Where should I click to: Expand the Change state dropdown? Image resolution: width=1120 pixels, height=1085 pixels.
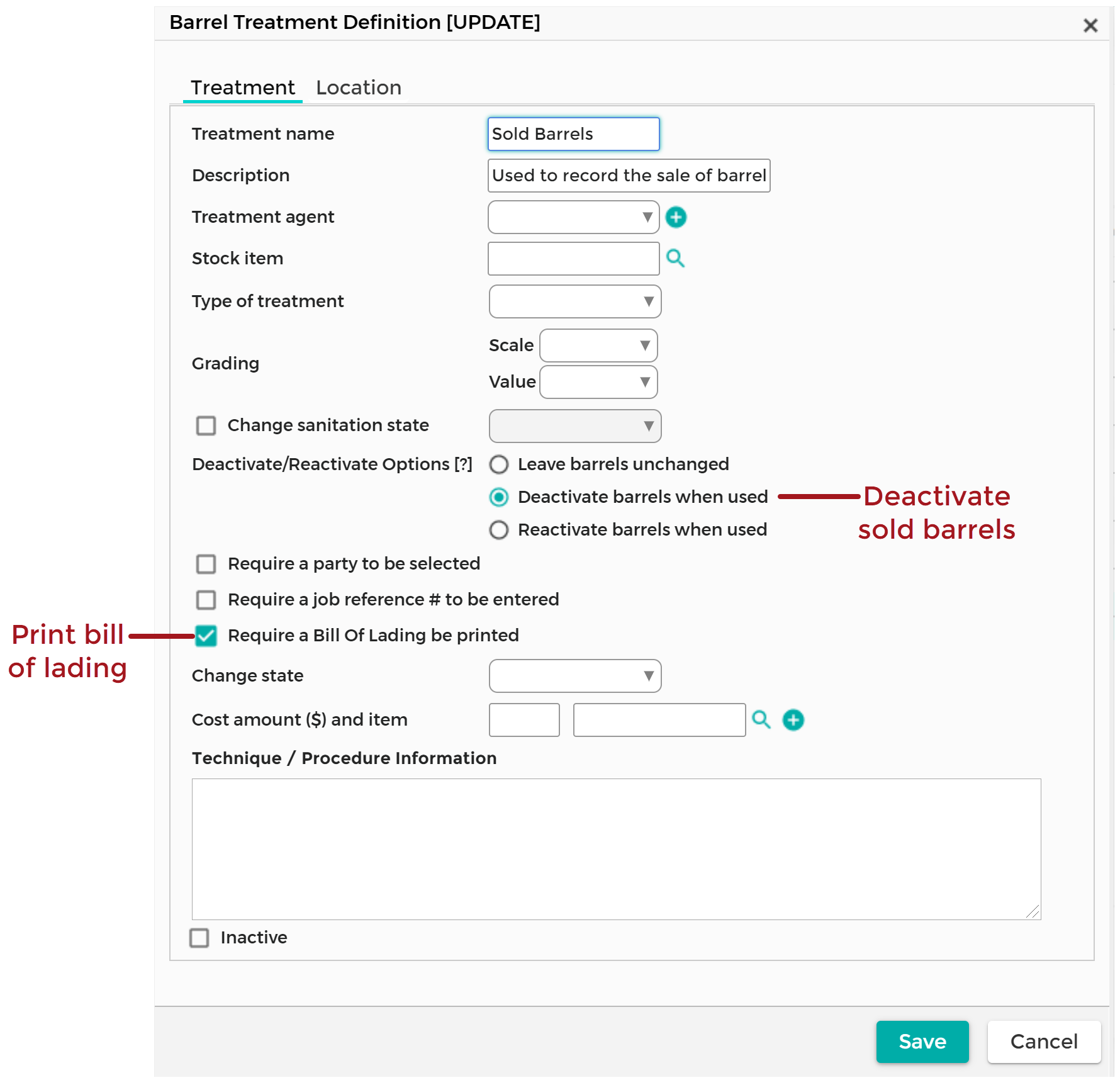click(574, 676)
